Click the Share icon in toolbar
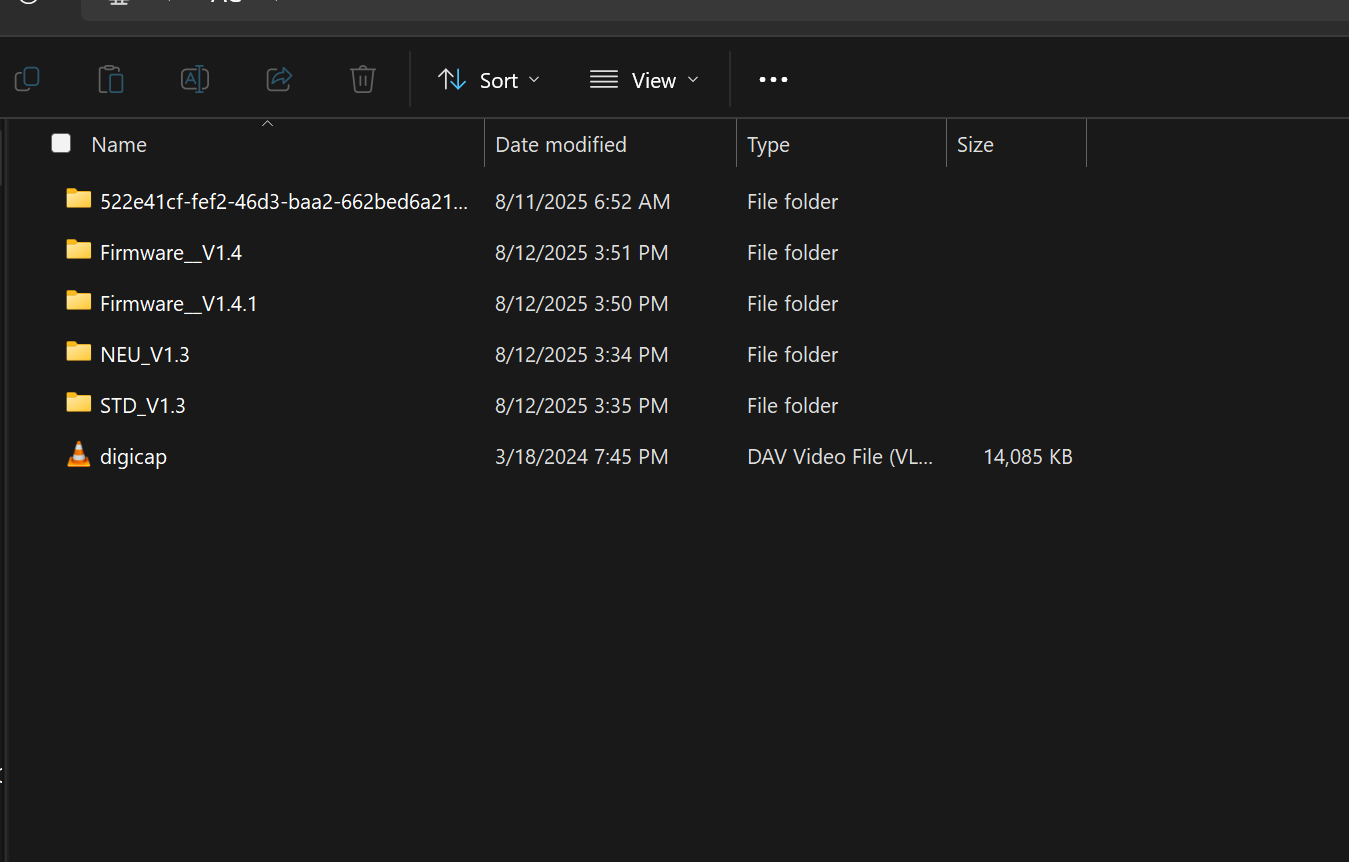The image size is (1349, 862). (x=279, y=79)
